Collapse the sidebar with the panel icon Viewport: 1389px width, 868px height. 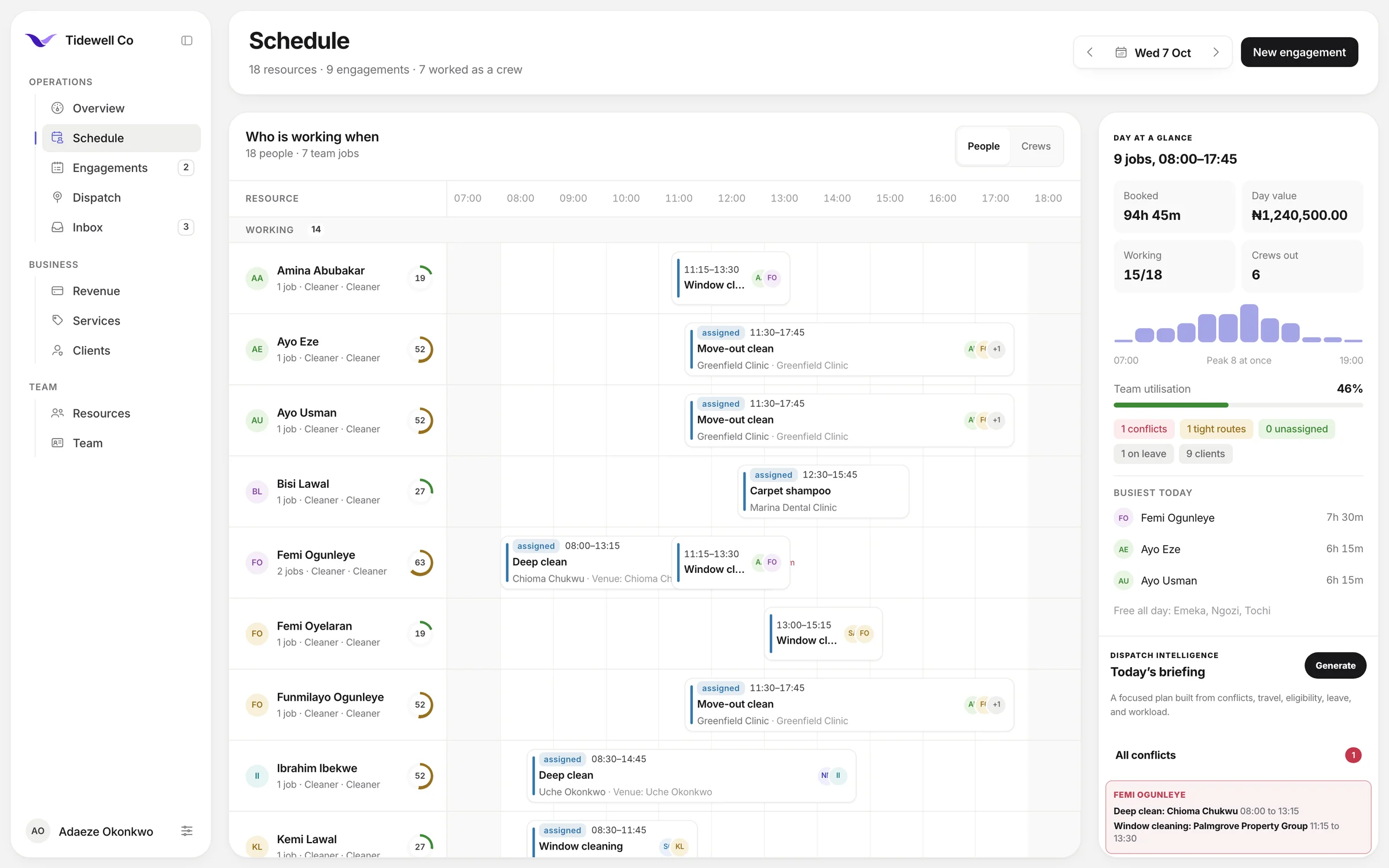tap(186, 41)
